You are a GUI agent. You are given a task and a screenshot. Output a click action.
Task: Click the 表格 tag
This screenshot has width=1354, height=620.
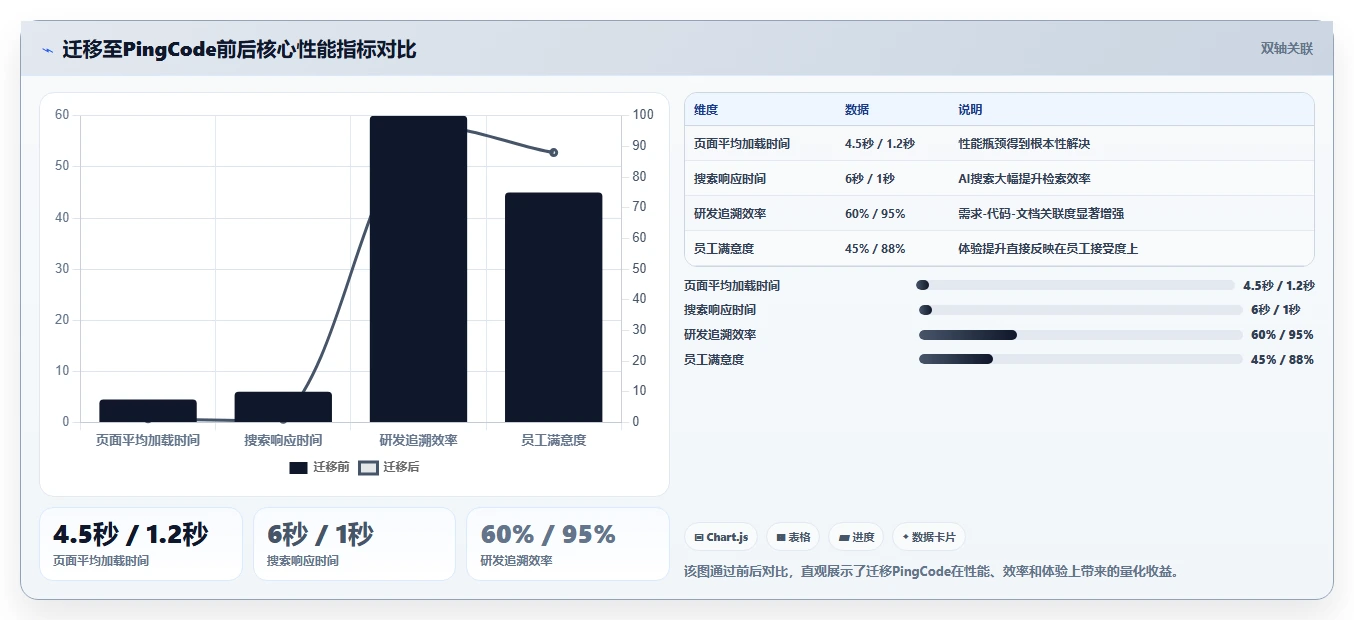tap(793, 537)
